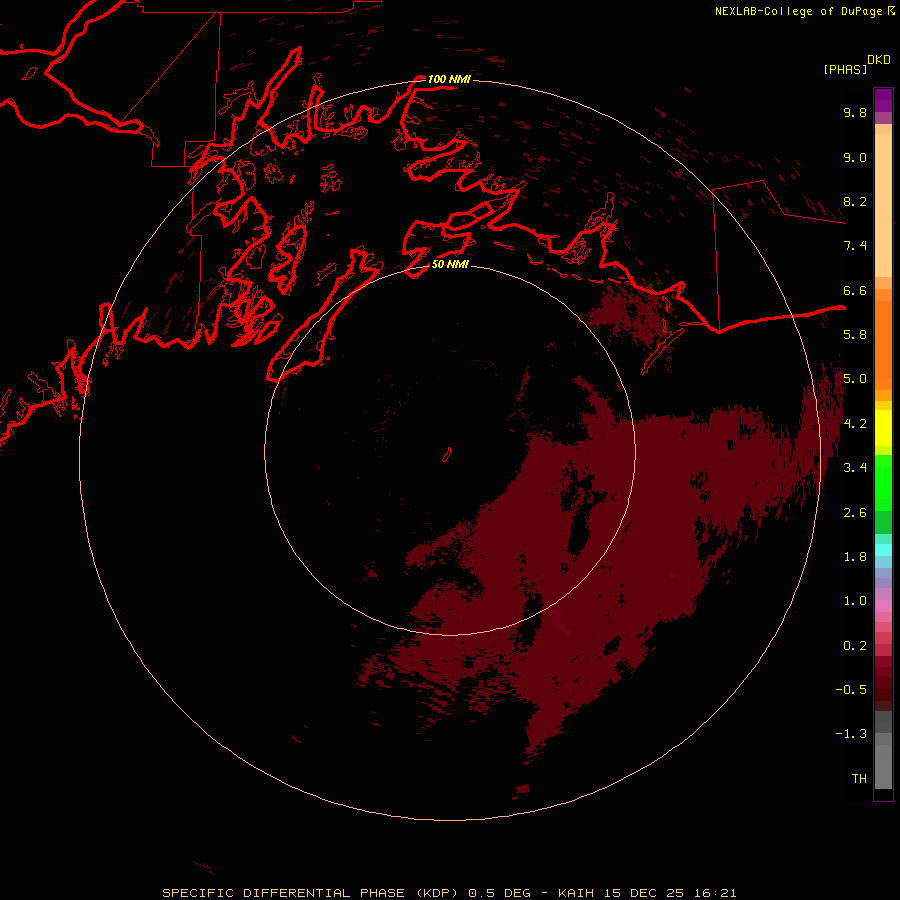Click the orange segment of the color bar
Image resolution: width=900 pixels, height=900 pixels.
pos(883,345)
